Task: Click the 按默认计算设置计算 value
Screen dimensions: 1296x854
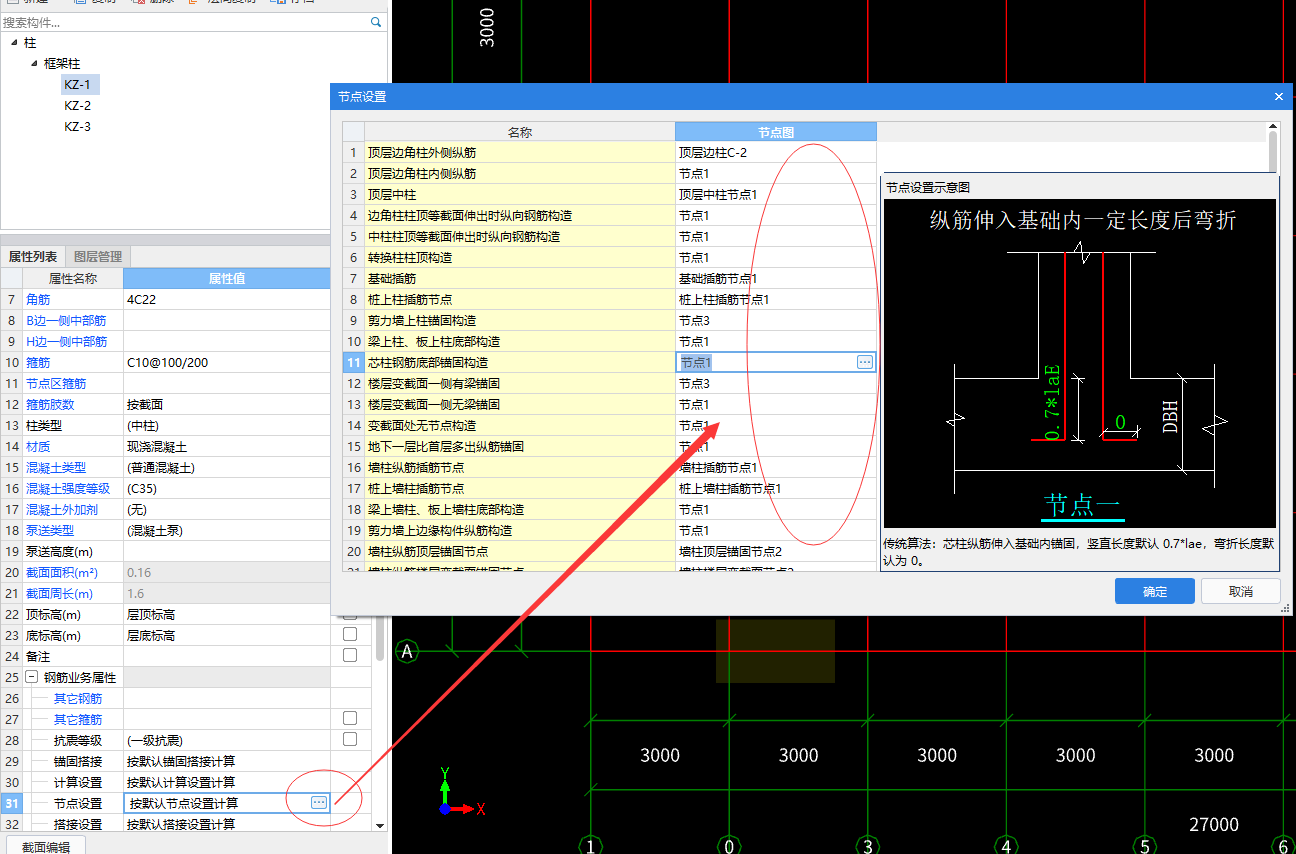Action: point(180,782)
